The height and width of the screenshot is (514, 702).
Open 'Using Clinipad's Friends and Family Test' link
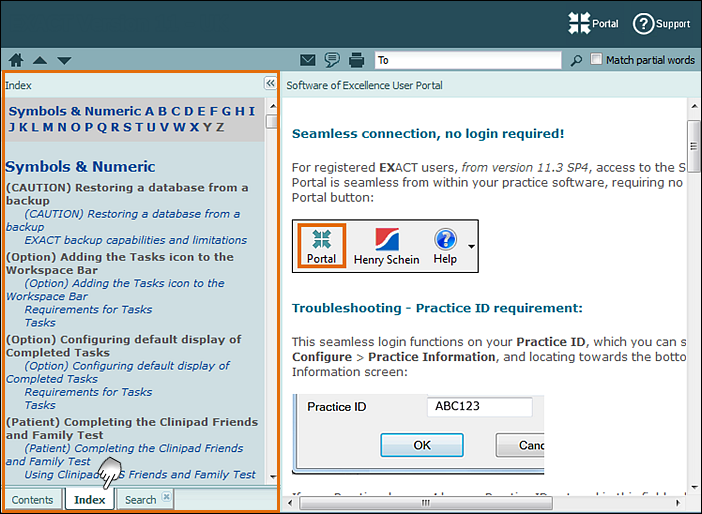(140, 475)
